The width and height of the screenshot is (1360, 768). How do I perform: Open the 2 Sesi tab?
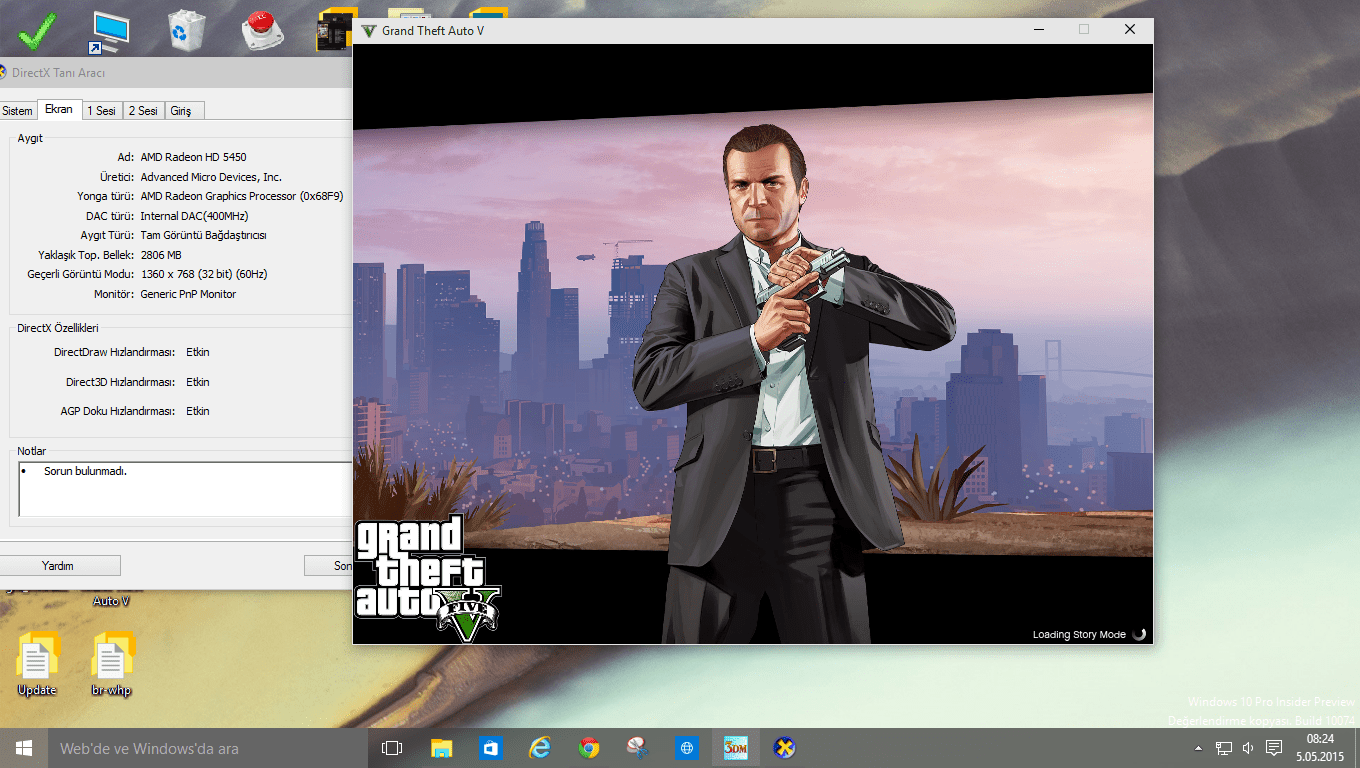click(x=143, y=111)
